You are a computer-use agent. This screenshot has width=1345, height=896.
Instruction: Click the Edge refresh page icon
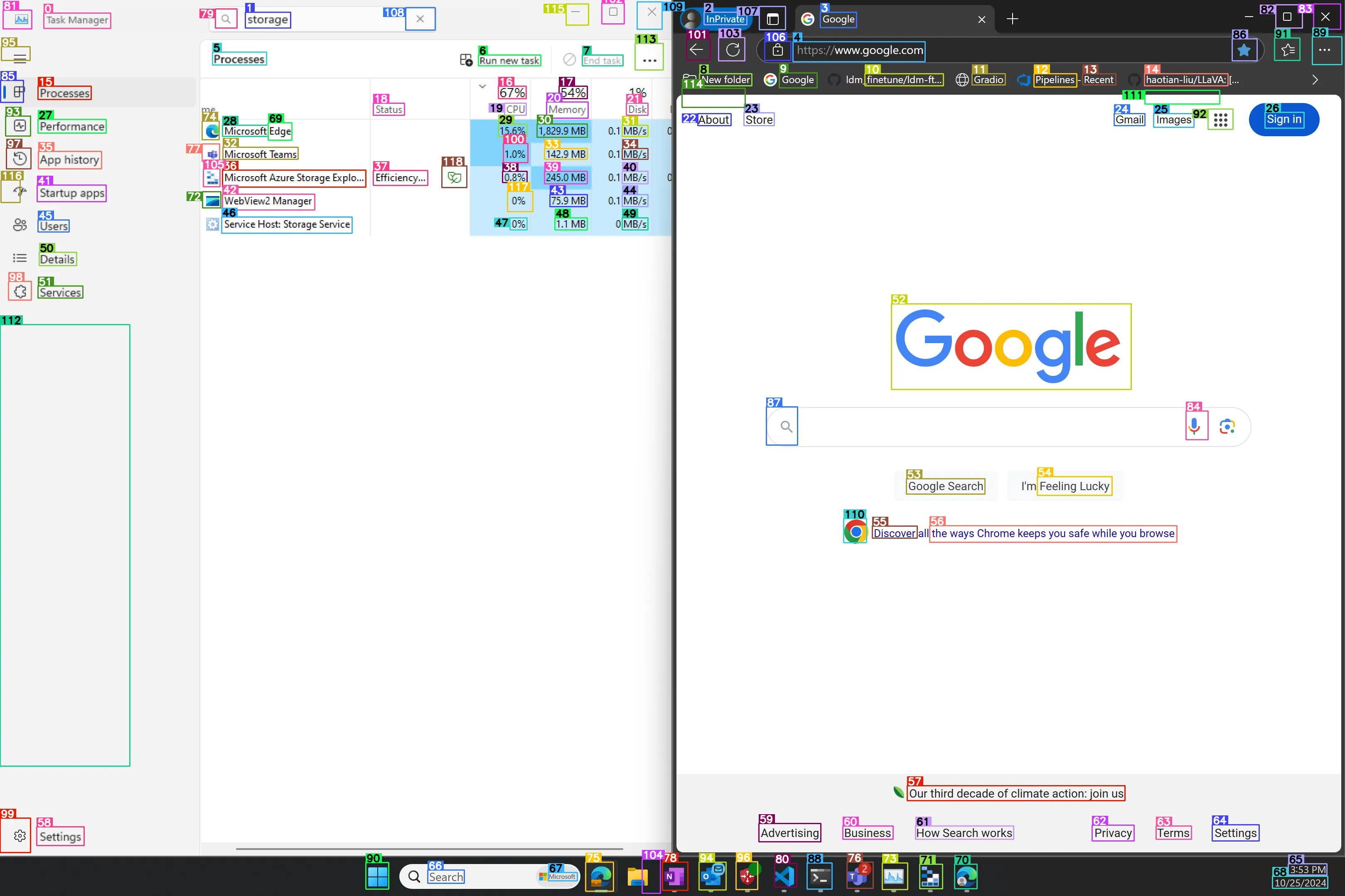click(732, 50)
